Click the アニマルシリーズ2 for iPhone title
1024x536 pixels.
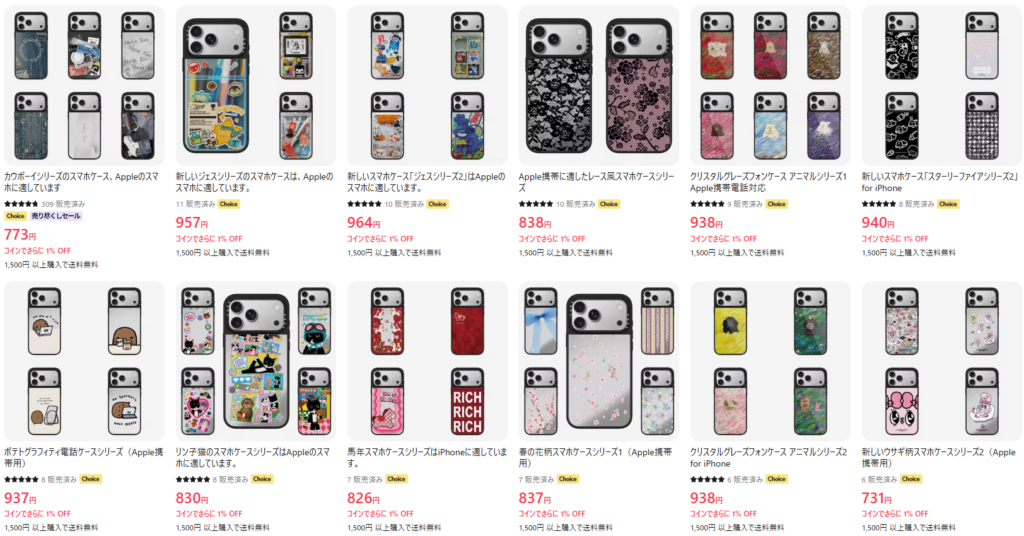pos(769,458)
